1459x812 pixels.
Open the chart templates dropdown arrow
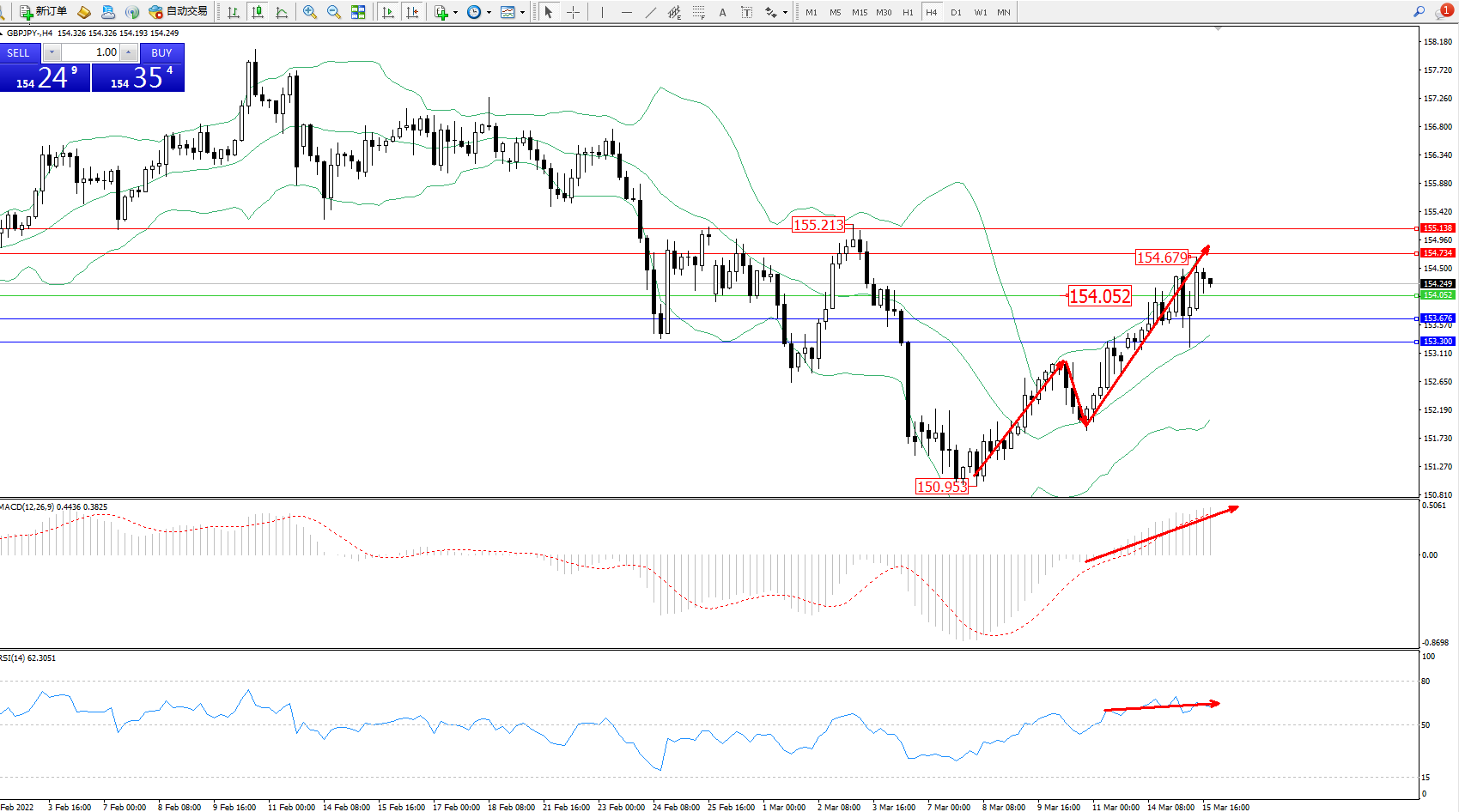coord(522,13)
